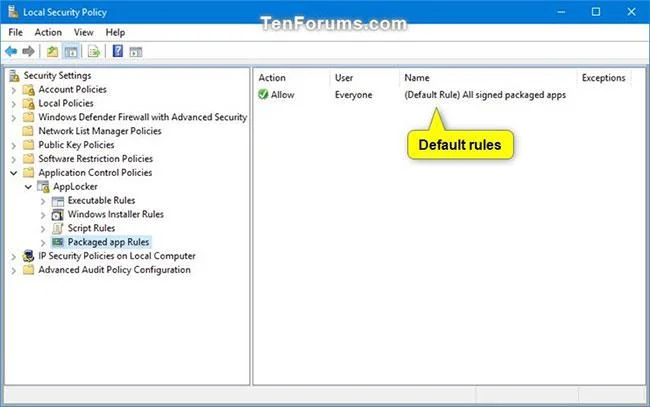Screen dimensions: 650x407
Task: Click the Local Security Policy title icon
Action: (13, 12)
